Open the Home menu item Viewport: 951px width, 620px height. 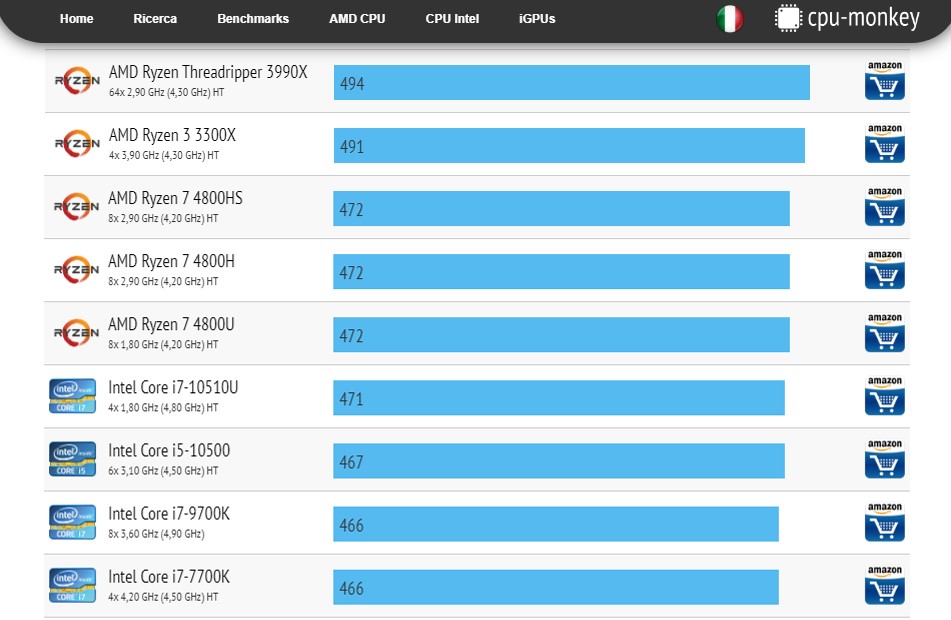coord(76,19)
